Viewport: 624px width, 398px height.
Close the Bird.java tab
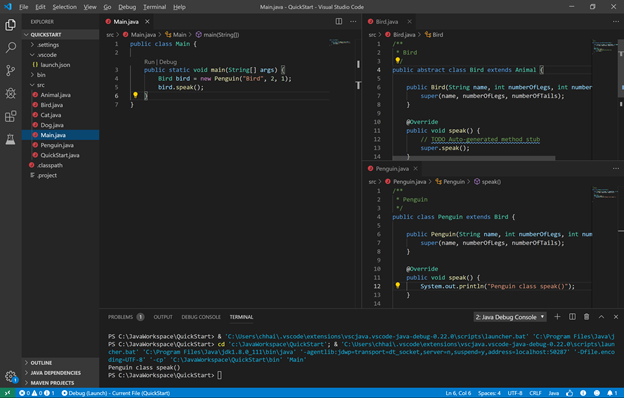tap(410, 21)
